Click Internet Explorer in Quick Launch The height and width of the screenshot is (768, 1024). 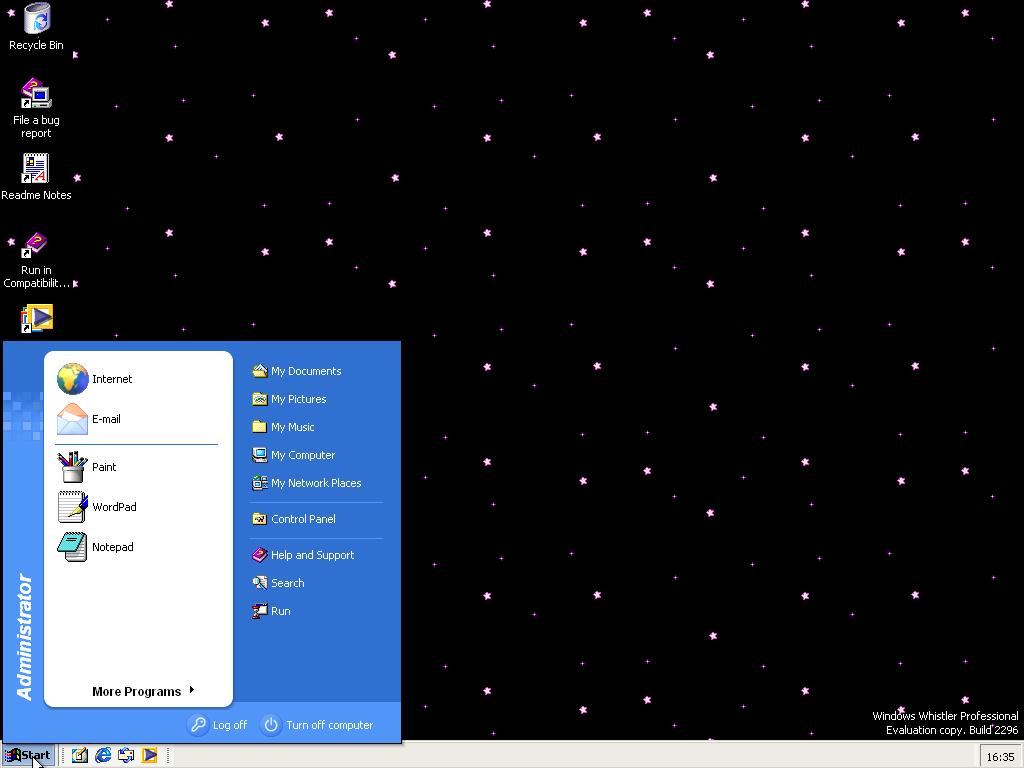(x=103, y=755)
